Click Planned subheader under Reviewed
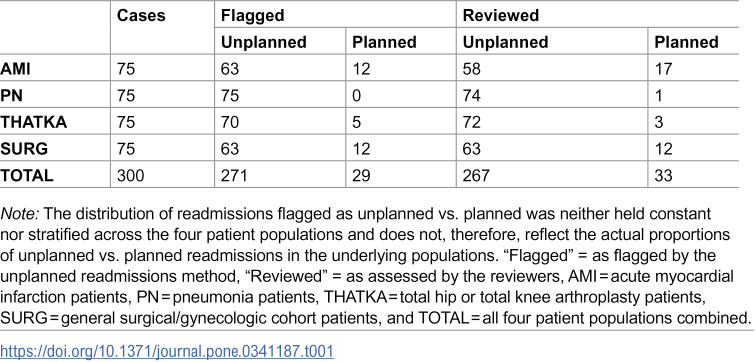Viewport: 756px width, 362px height. [x=686, y=42]
